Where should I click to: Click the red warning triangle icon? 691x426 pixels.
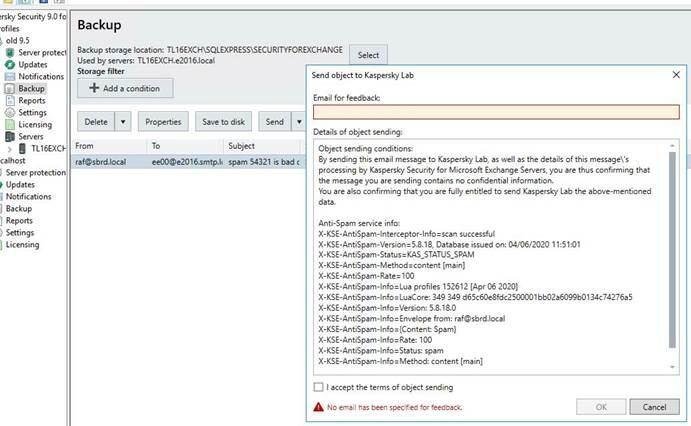tap(318, 407)
